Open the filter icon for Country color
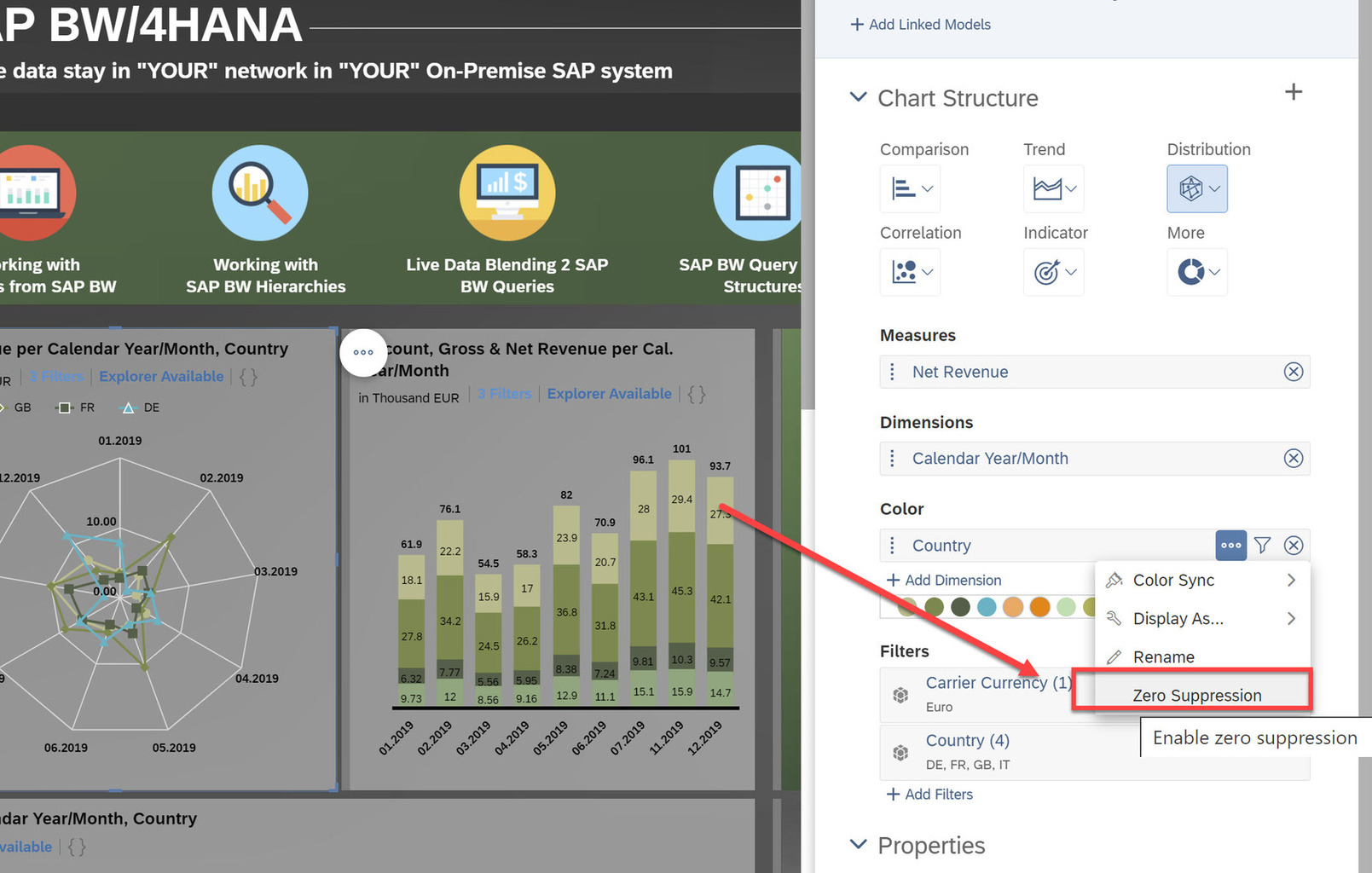Viewport: 1372px width, 873px height. point(1263,546)
